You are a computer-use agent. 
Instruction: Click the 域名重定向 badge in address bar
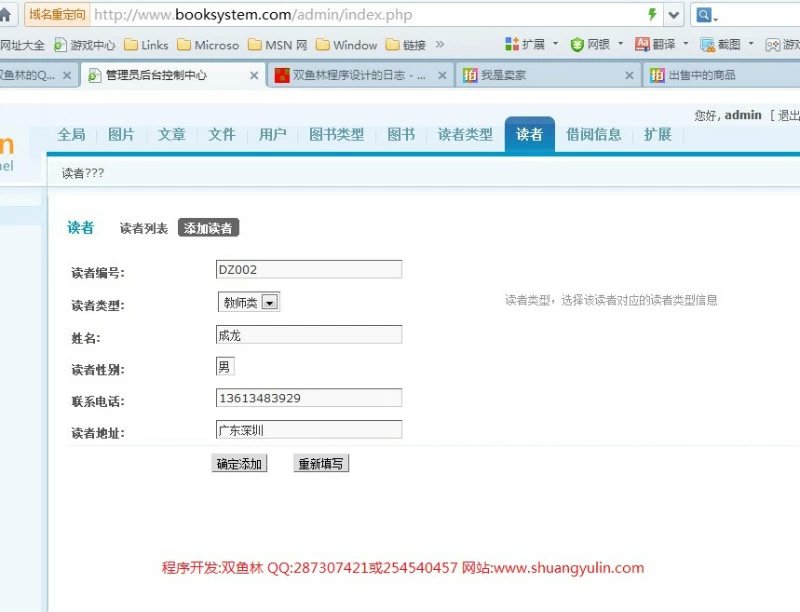(x=57, y=14)
